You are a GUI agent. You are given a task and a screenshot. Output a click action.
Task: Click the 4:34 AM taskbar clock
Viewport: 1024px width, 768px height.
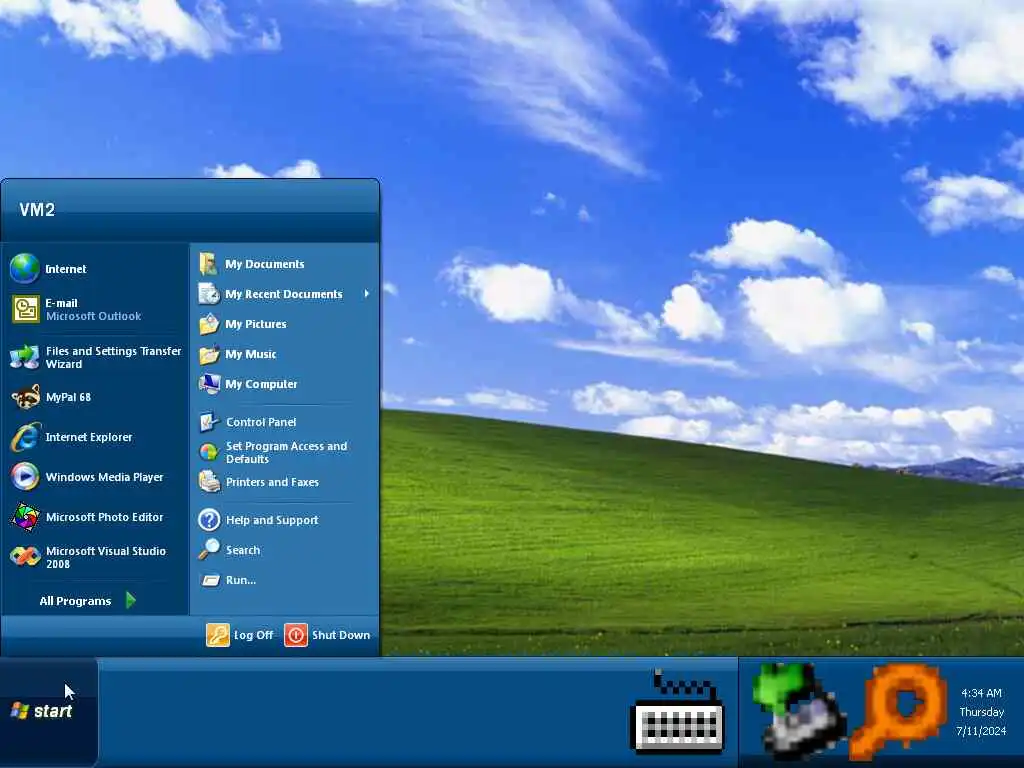point(981,693)
